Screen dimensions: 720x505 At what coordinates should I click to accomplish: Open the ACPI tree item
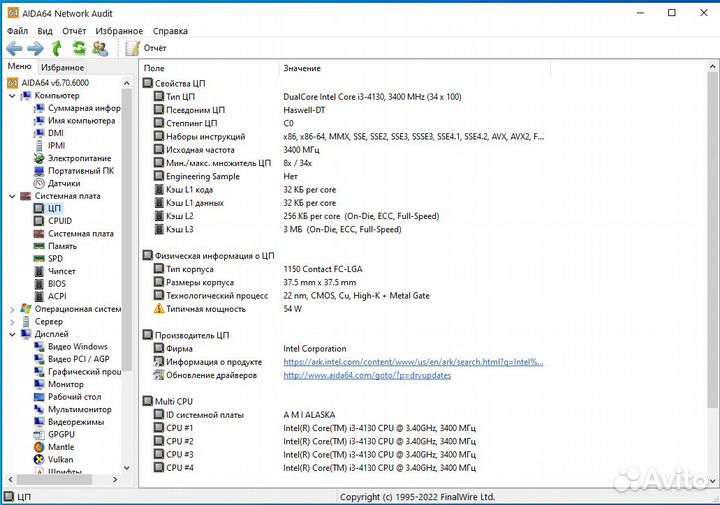50,296
